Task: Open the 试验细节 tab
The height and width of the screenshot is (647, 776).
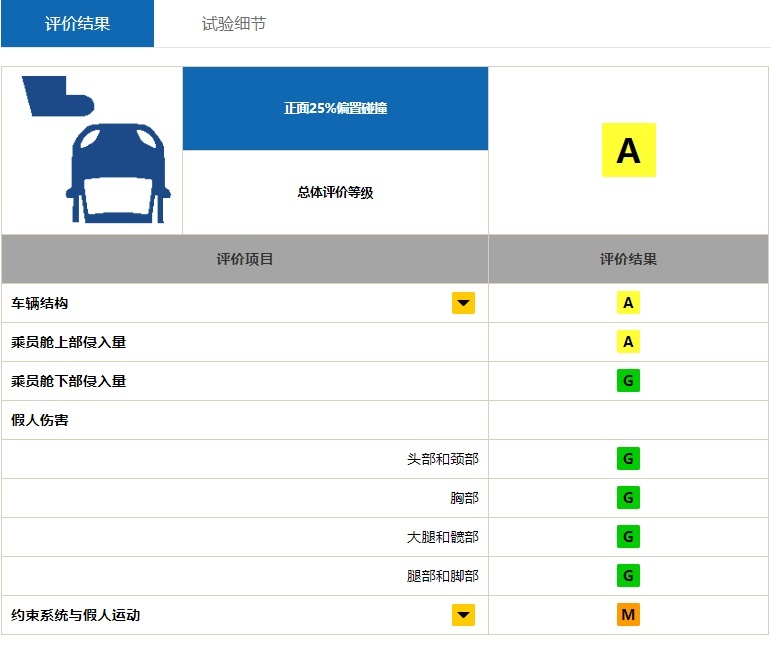Action: click(x=234, y=23)
